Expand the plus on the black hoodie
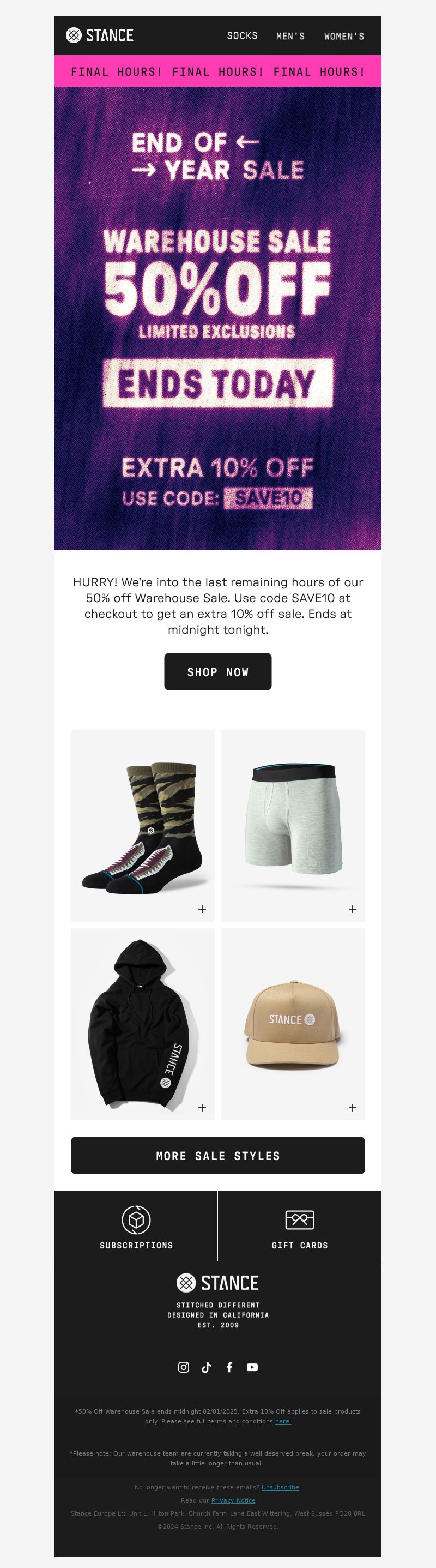Screen dimensions: 436x1568 tap(203, 1107)
